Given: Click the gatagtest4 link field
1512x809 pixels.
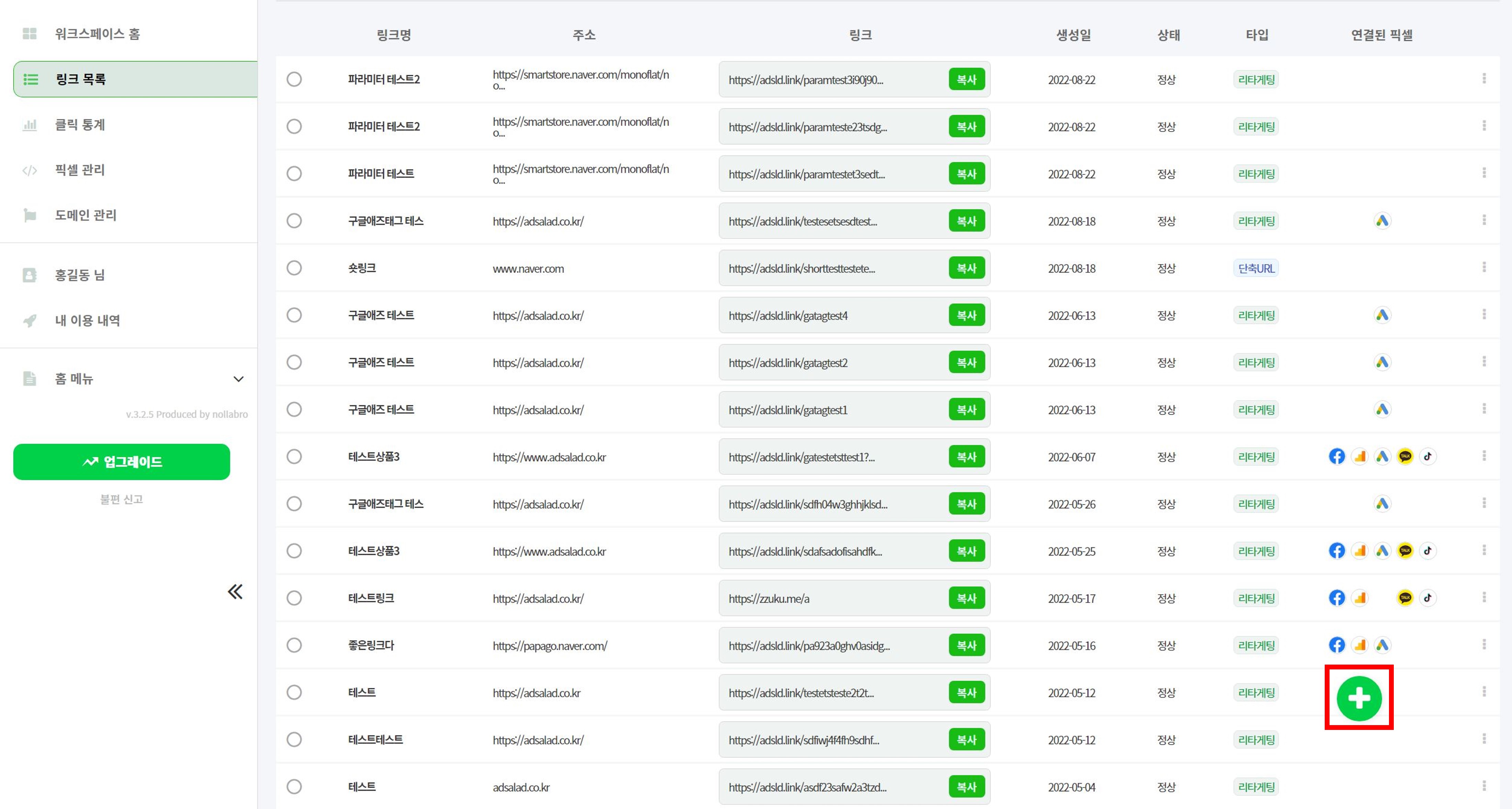Looking at the screenshot, I should tap(854, 315).
